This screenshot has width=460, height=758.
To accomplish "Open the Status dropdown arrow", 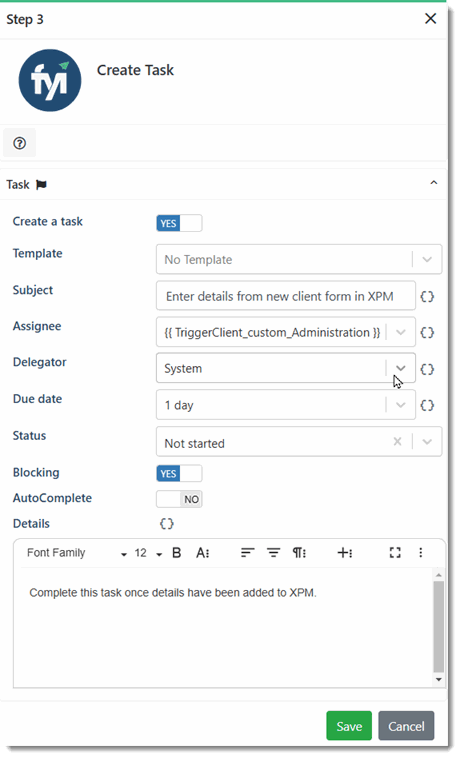I will [x=427, y=441].
